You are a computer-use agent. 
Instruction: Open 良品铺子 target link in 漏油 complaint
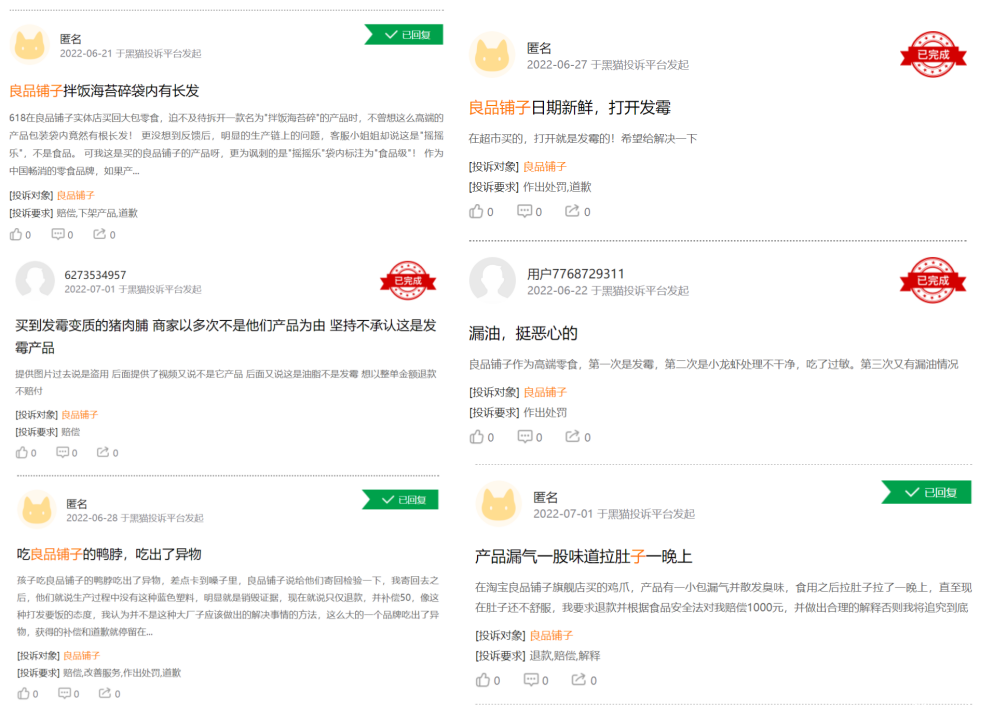pos(545,392)
